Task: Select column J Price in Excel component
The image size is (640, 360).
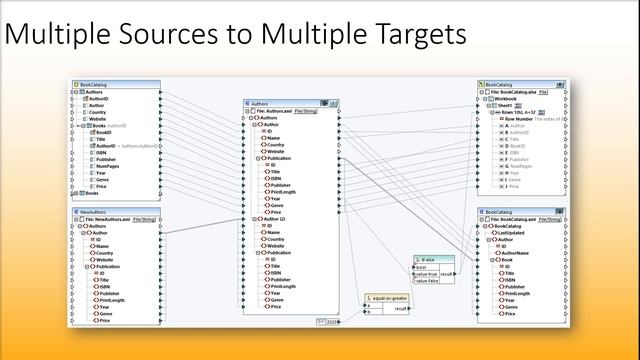Action: click(512, 186)
